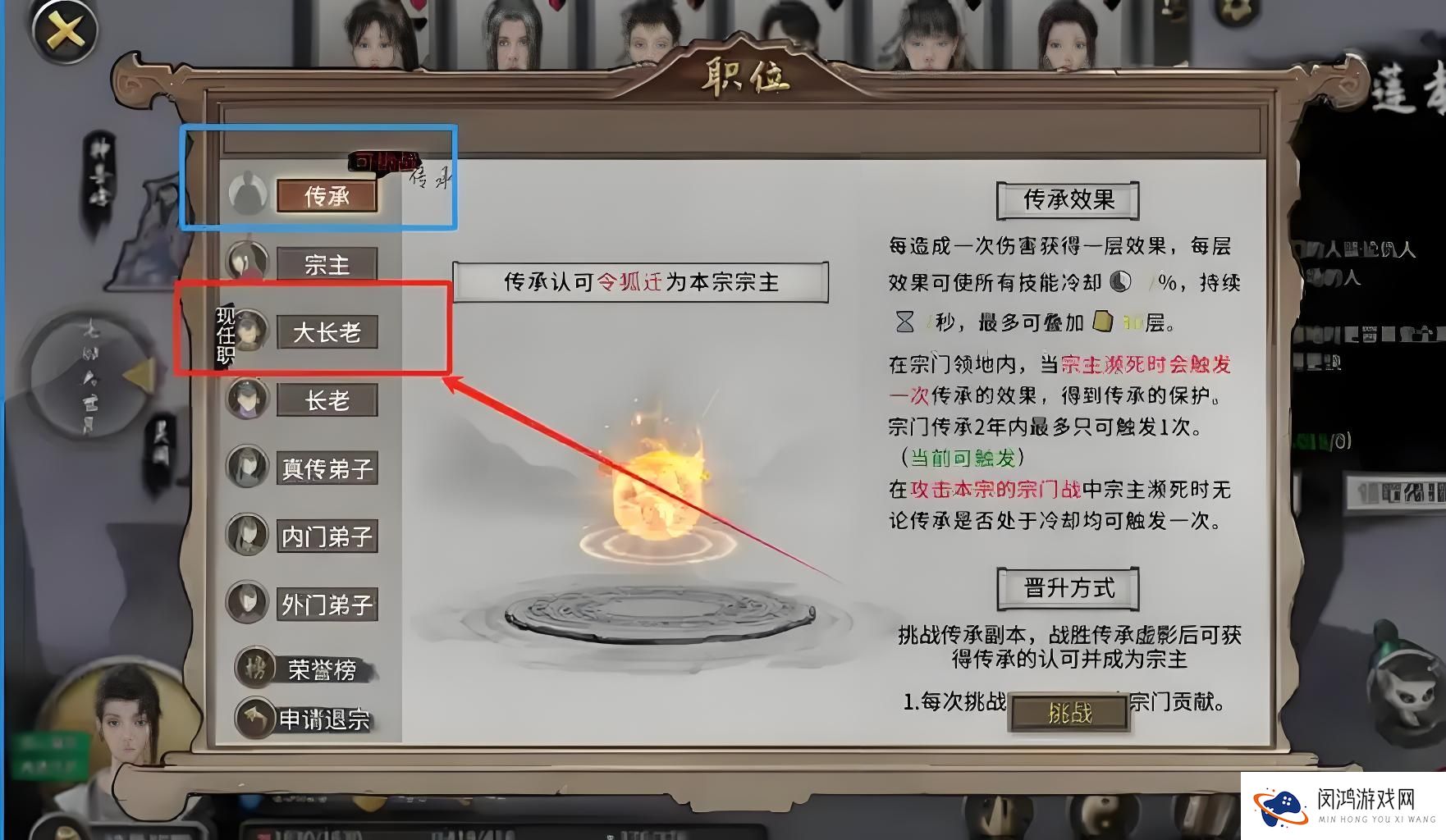Select the 真传弟子 tab
This screenshot has height=840, width=1446.
pos(327,468)
